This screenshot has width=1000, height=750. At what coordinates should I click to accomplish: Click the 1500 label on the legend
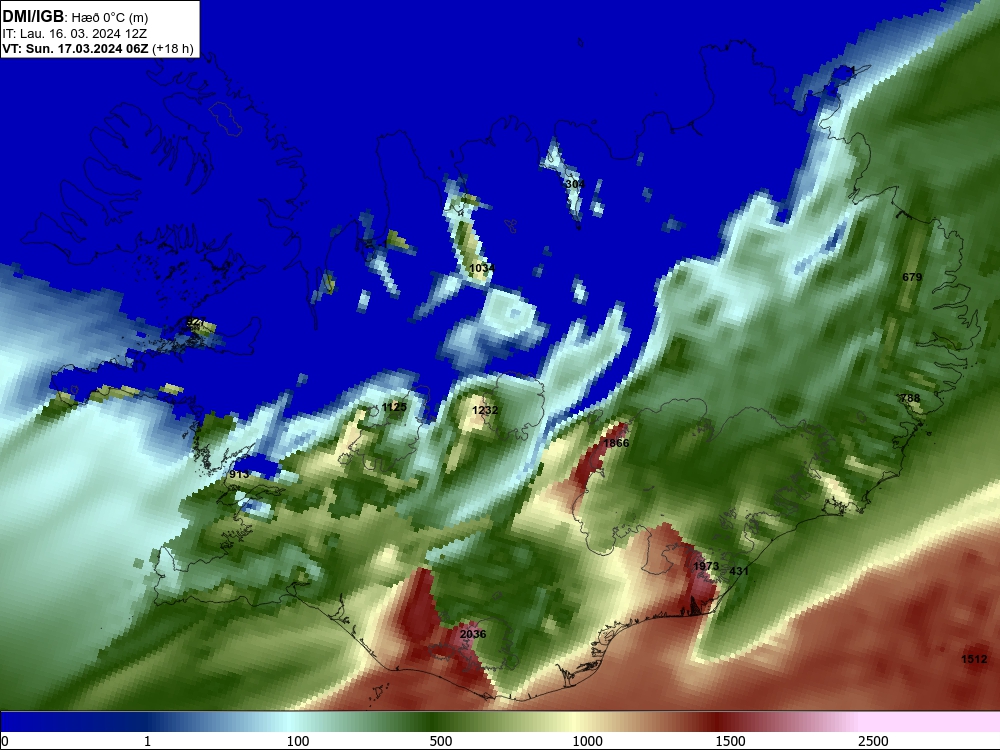(730, 741)
